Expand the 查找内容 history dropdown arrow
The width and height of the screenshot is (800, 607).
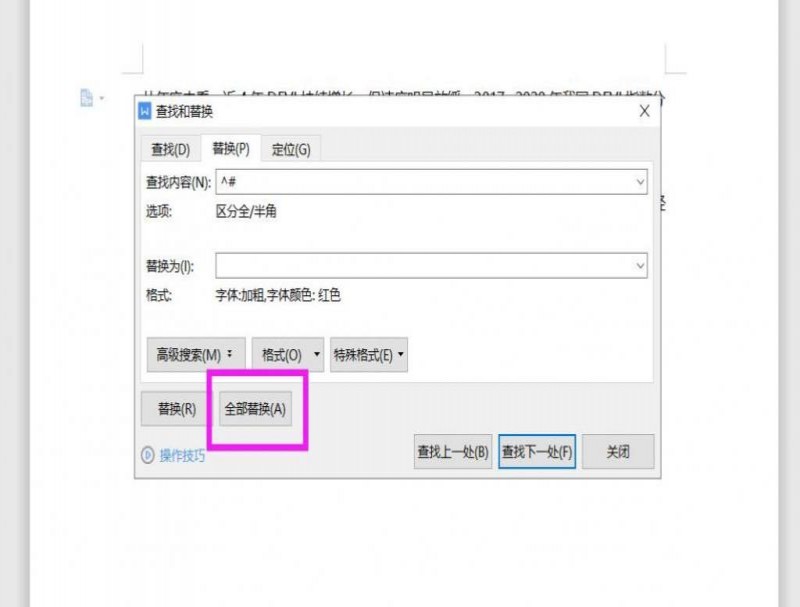[640, 182]
